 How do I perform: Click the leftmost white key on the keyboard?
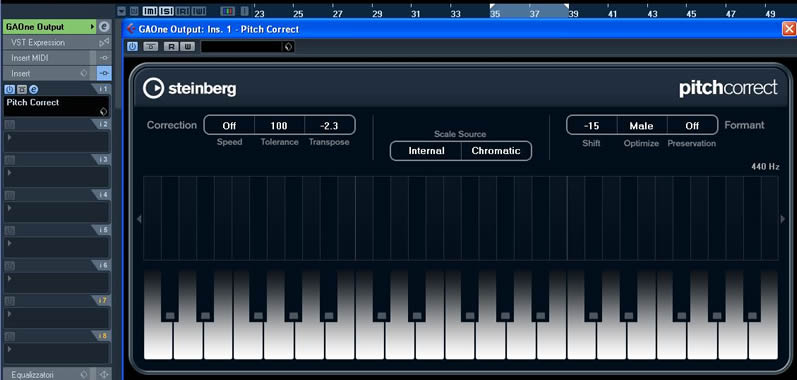pos(158,340)
